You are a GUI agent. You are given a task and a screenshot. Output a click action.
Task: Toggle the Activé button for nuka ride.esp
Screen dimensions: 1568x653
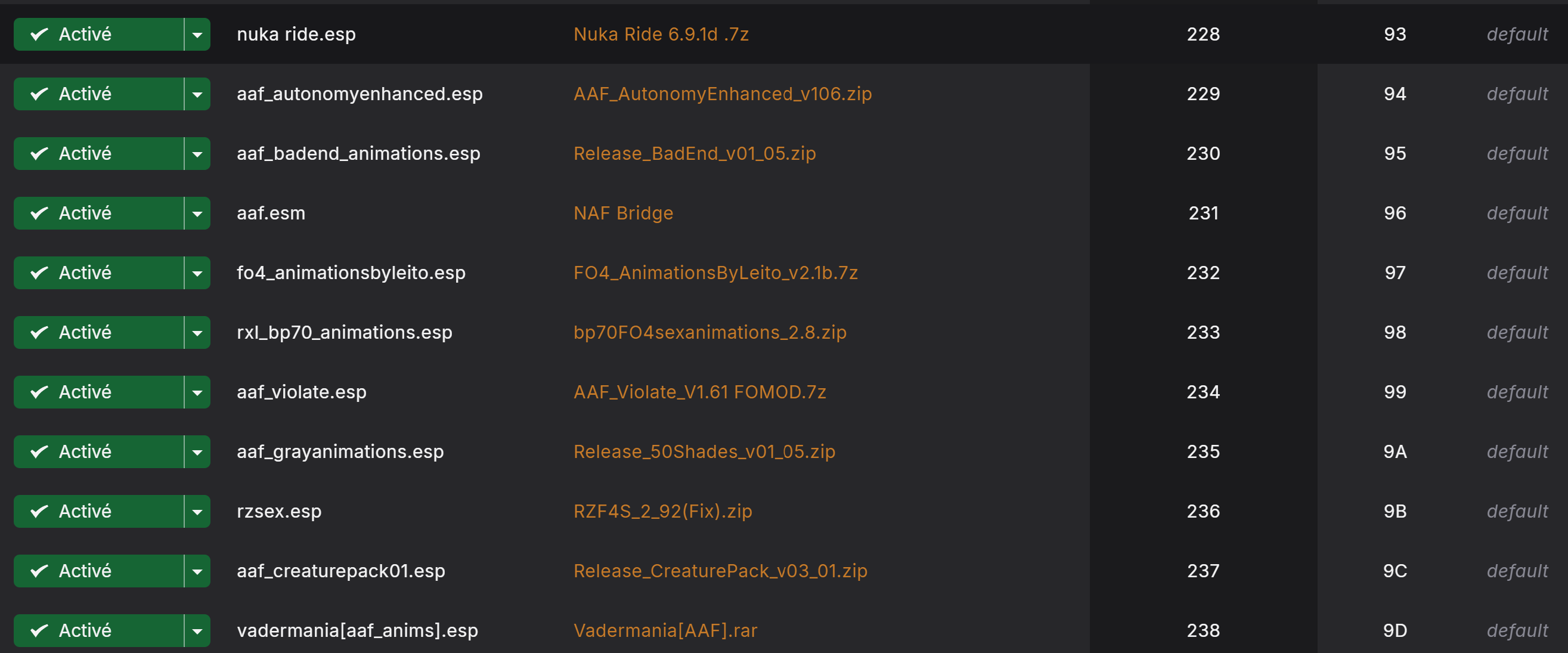coord(98,34)
